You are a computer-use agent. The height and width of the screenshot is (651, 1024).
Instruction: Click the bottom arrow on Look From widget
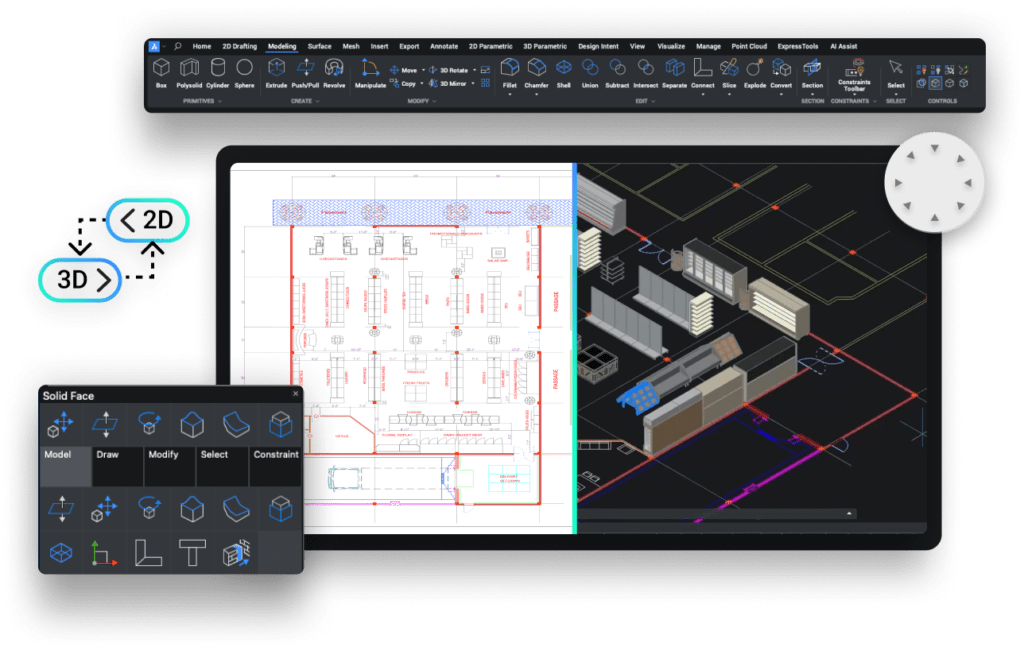point(935,217)
